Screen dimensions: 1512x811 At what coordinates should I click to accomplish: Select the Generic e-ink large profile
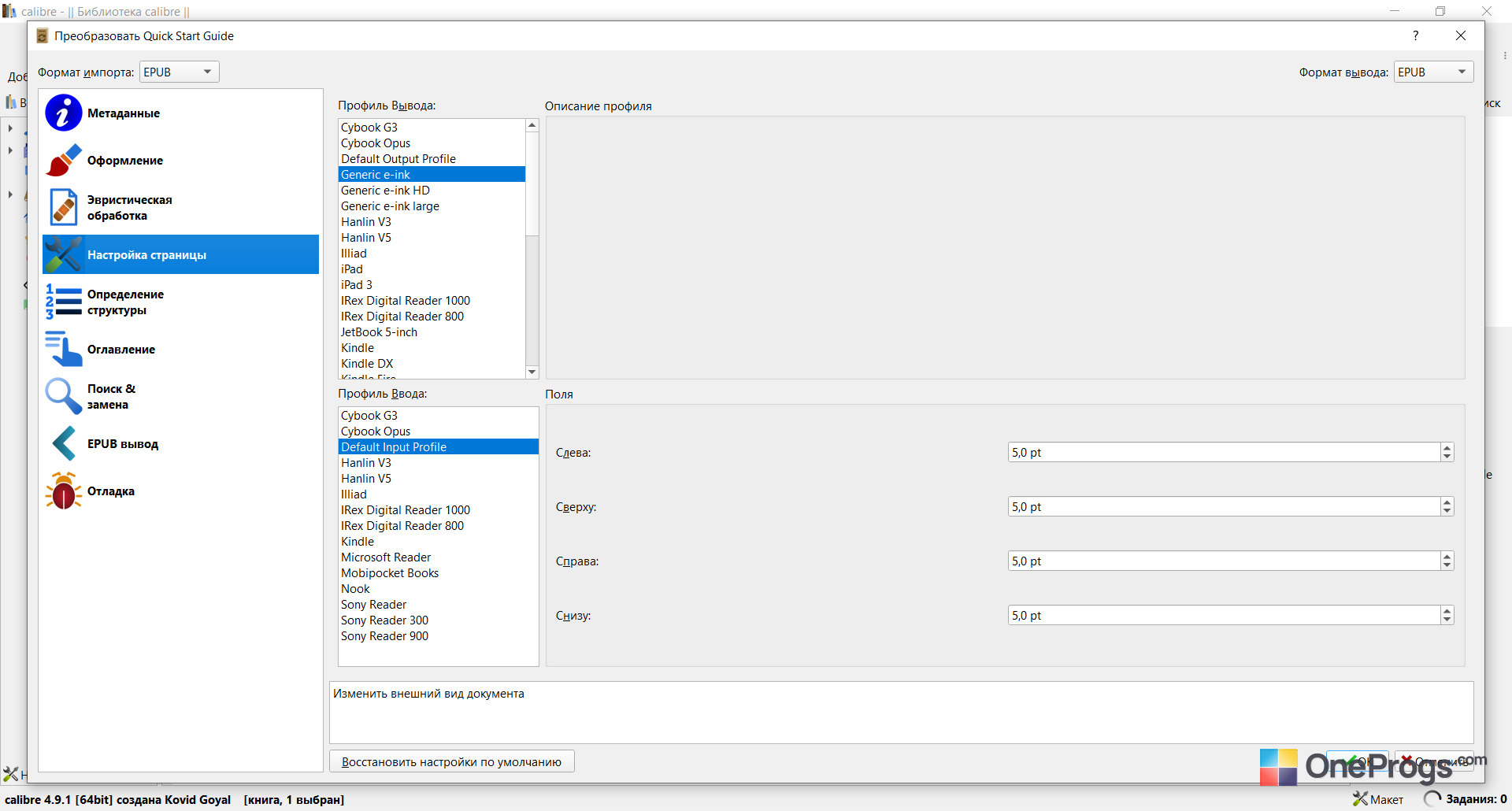coord(432,206)
